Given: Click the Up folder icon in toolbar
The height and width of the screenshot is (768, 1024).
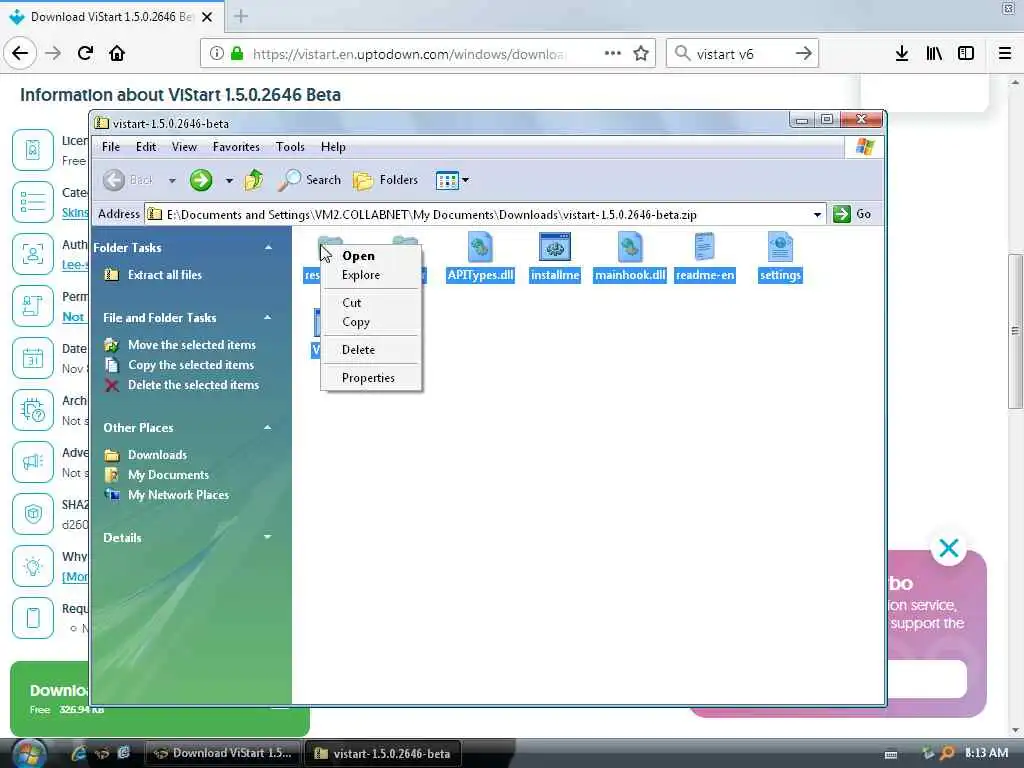Looking at the screenshot, I should (253, 180).
